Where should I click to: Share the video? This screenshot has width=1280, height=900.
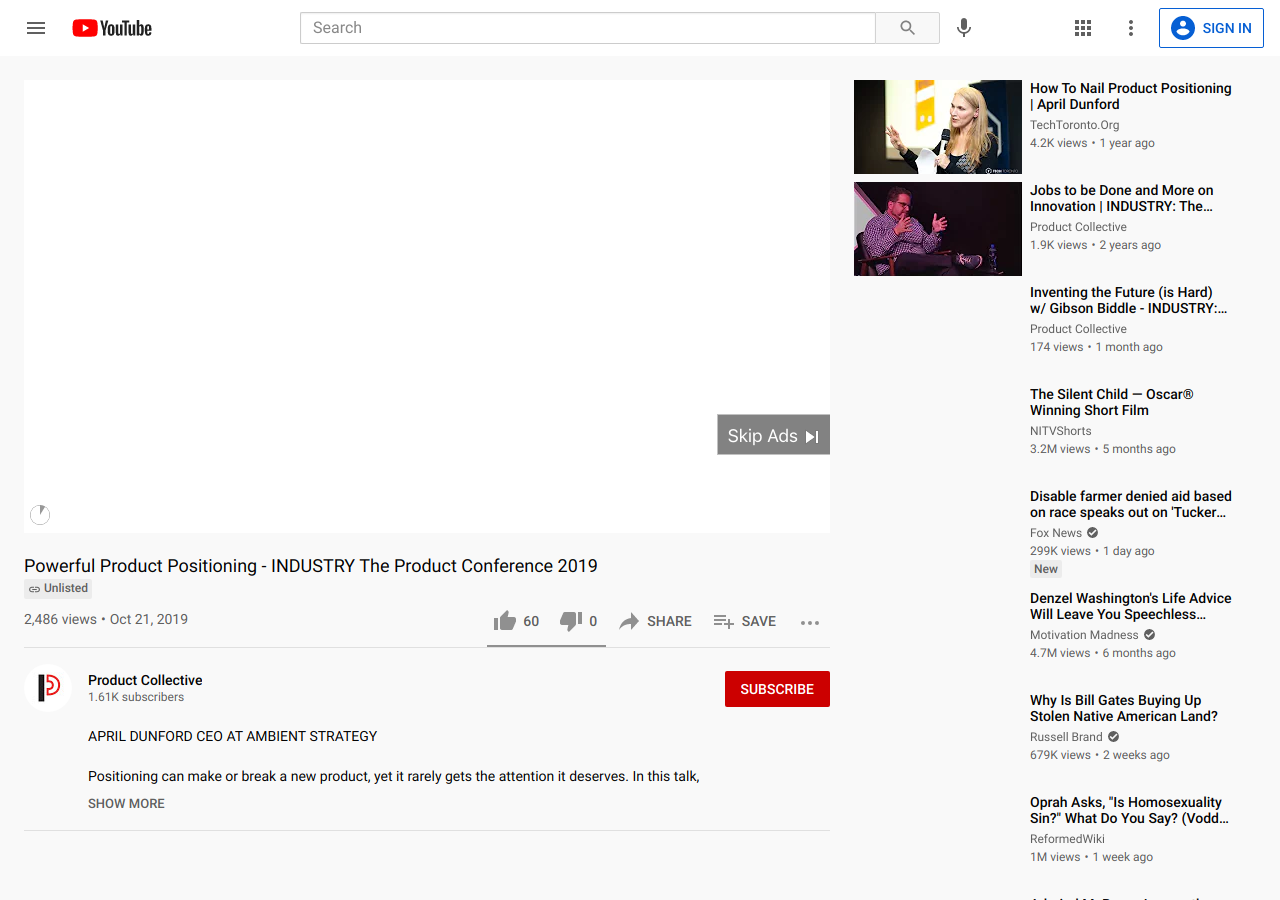(x=655, y=622)
